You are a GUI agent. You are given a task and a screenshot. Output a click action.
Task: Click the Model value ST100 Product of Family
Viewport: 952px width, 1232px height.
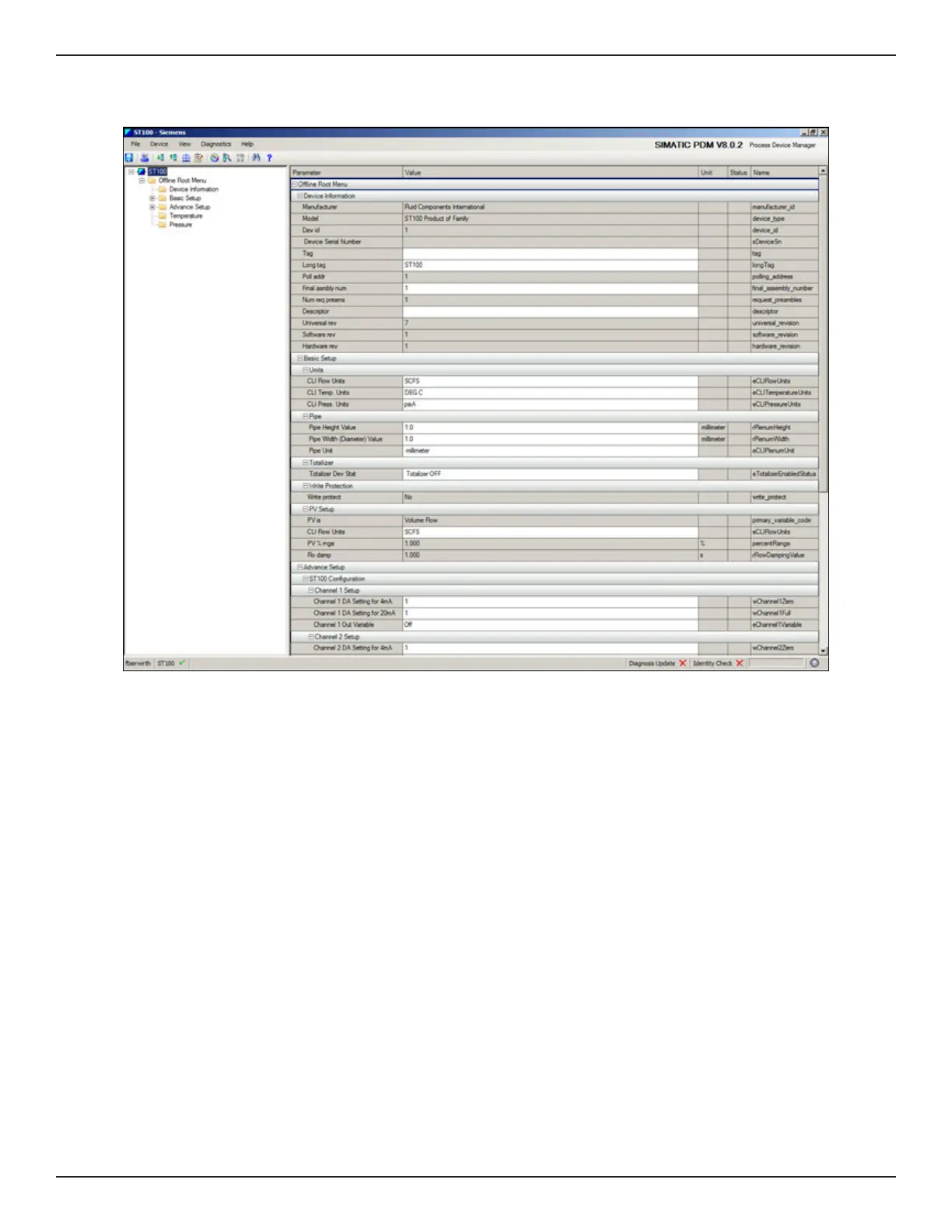550,219
